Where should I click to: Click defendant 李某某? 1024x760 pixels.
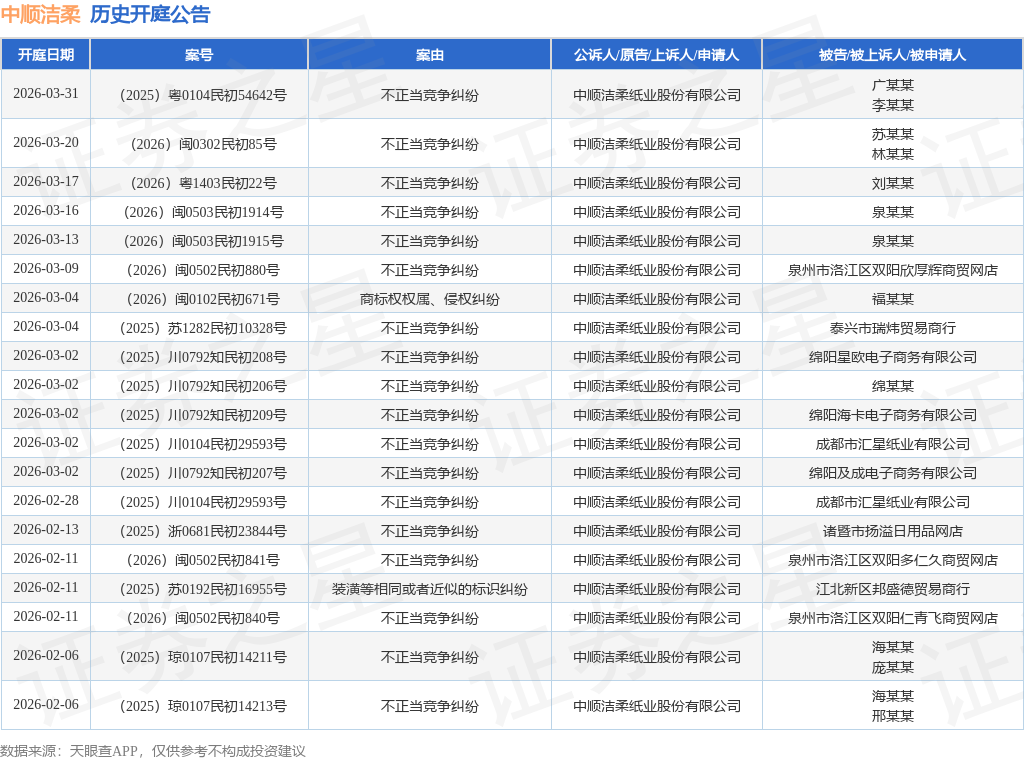(x=893, y=105)
